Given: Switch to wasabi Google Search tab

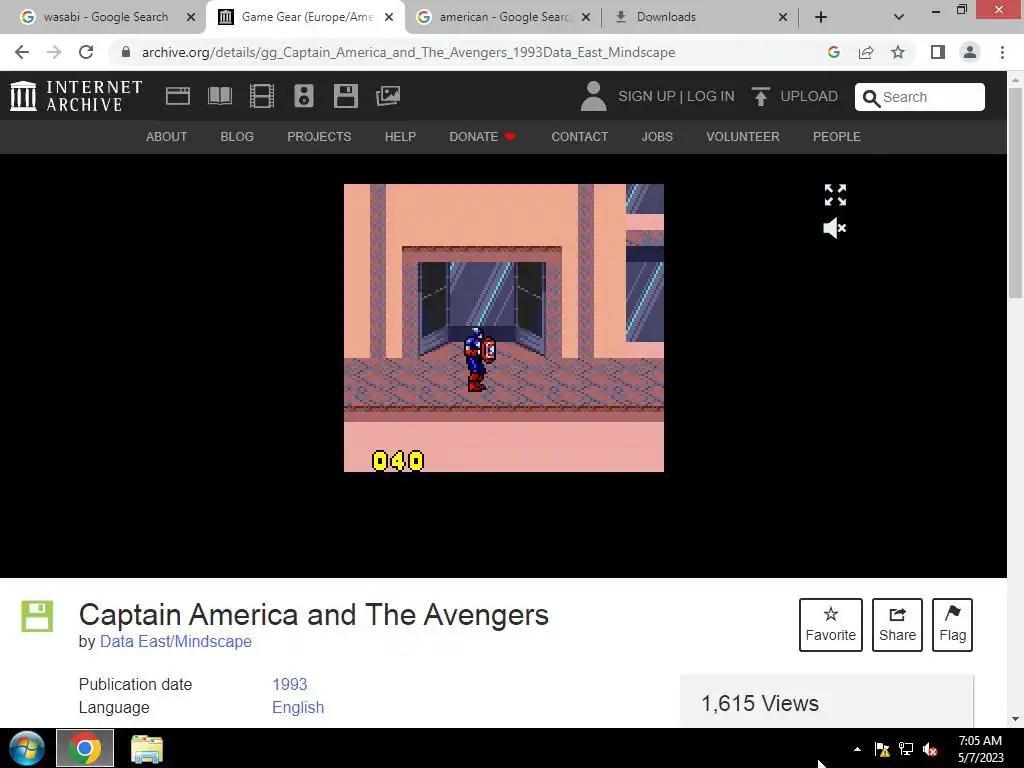Looking at the screenshot, I should point(104,17).
